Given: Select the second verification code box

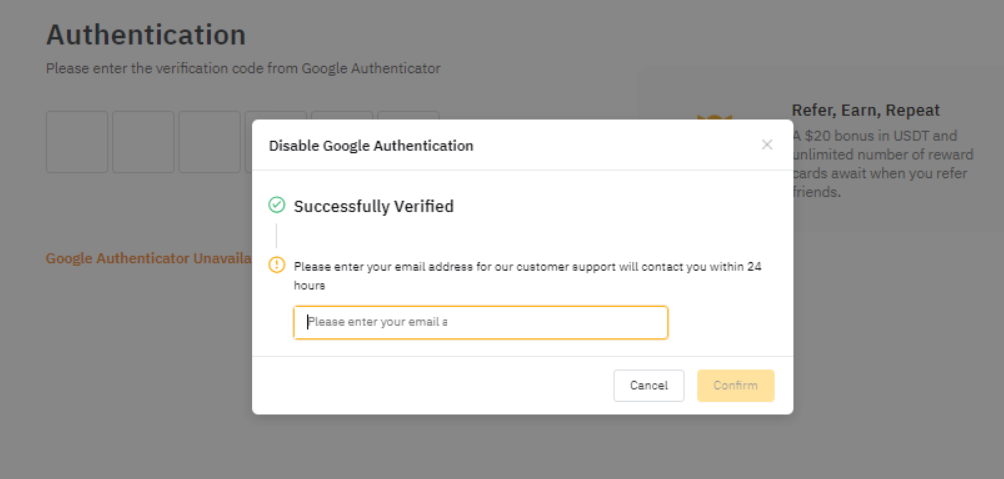Looking at the screenshot, I should pos(143,142).
